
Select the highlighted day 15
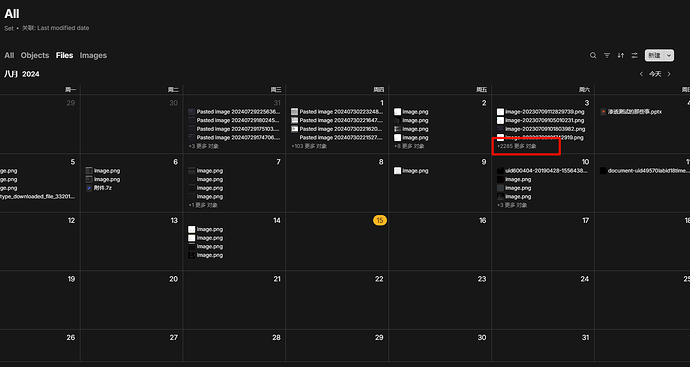[380, 220]
